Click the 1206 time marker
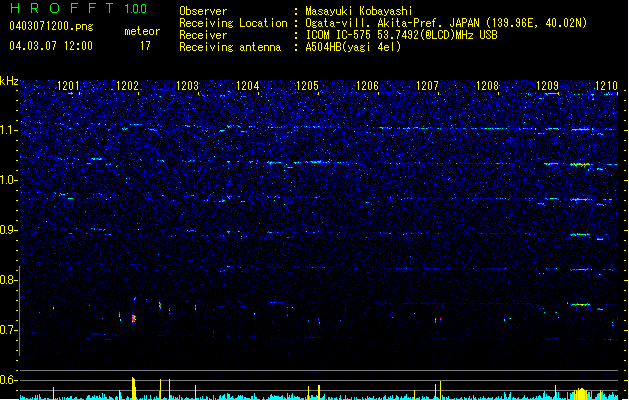The width and height of the screenshot is (629, 400). 367,85
